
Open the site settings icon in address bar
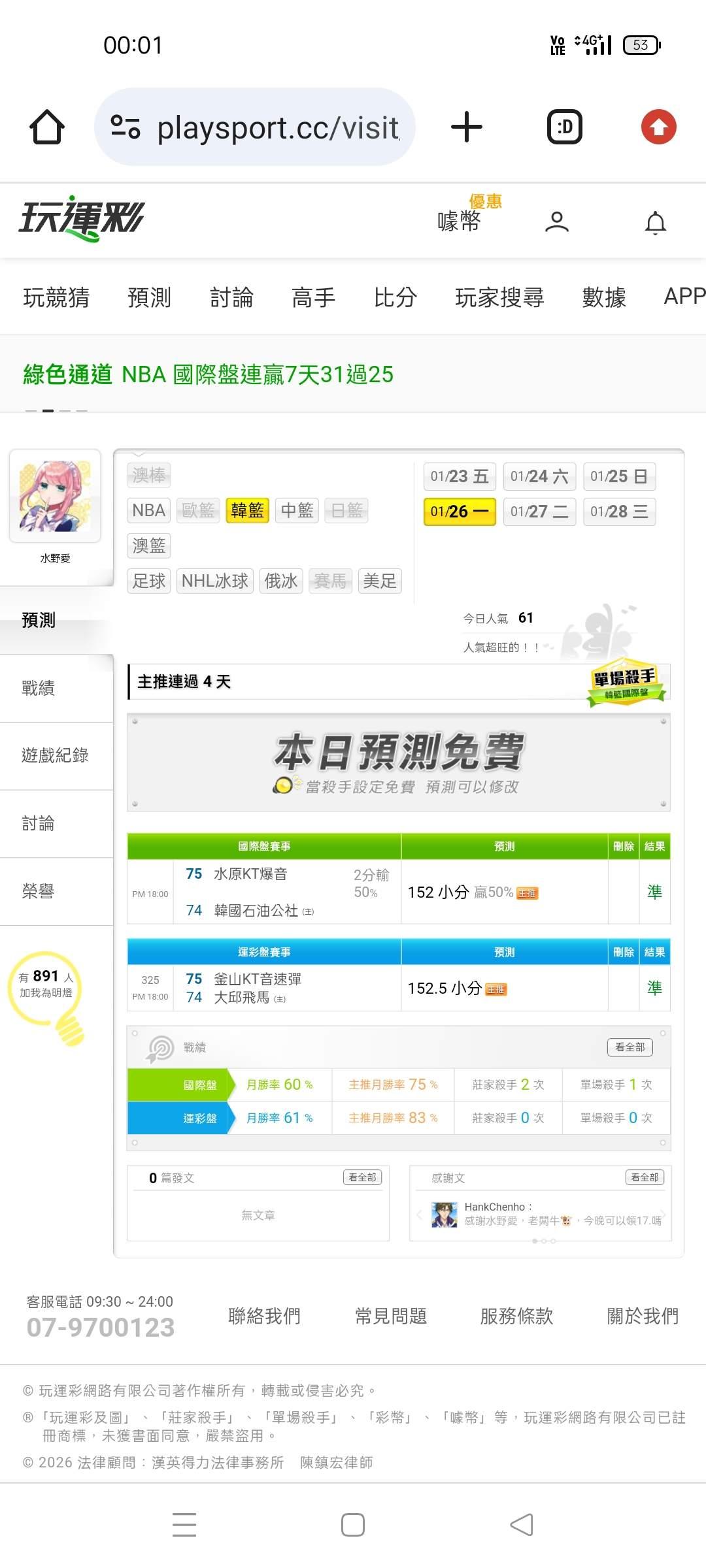coord(126,127)
